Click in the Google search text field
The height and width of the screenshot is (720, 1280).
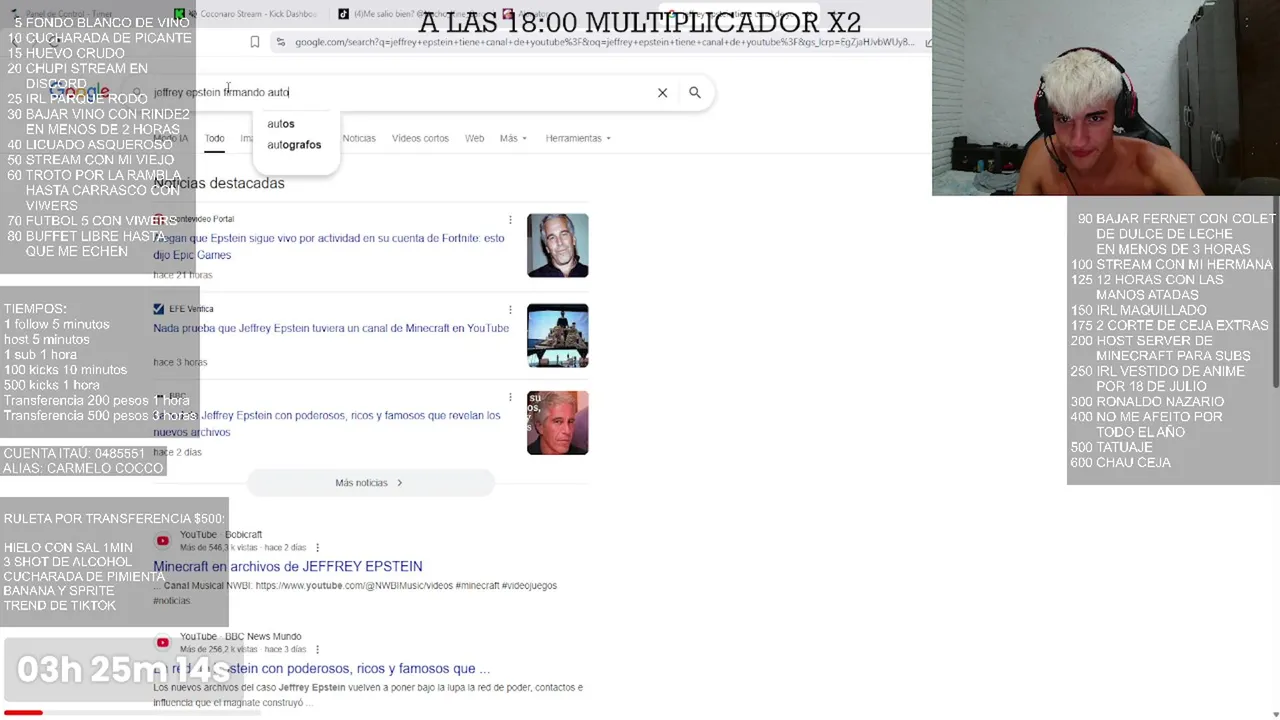pyautogui.click(x=400, y=92)
